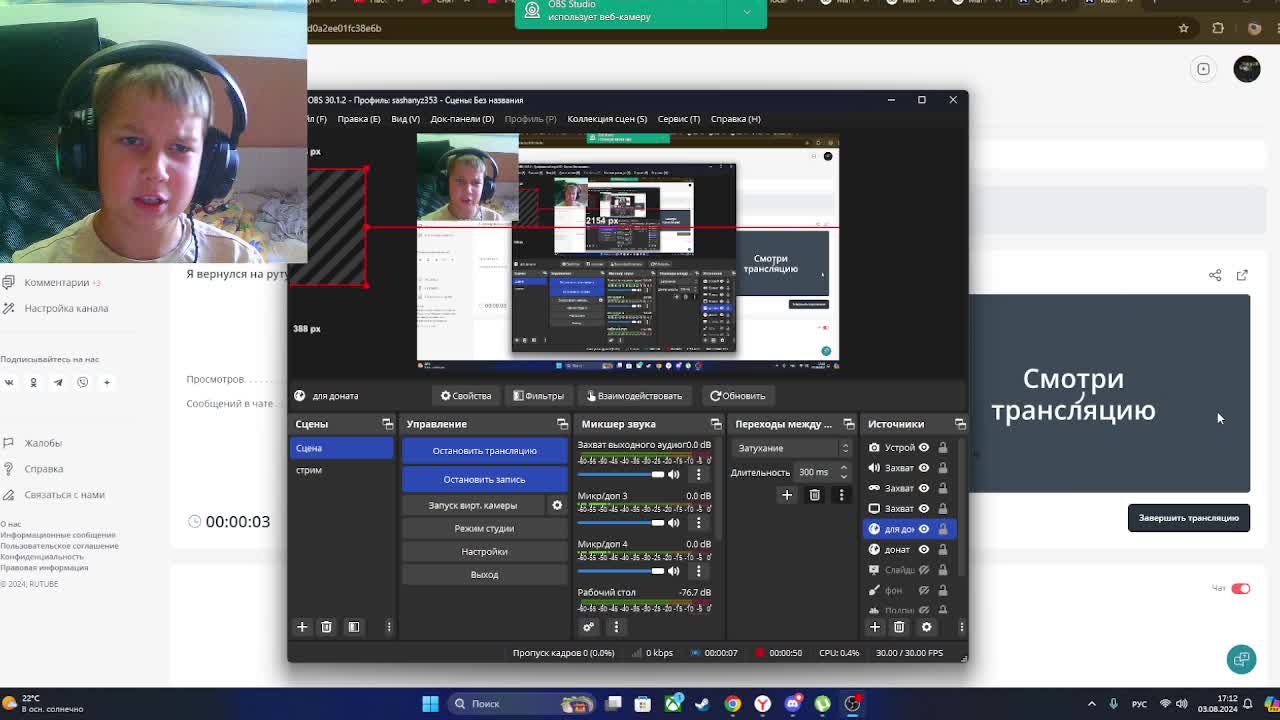This screenshot has height=720, width=1280.
Task: Pop out the Scenes dock
Action: (x=388, y=424)
